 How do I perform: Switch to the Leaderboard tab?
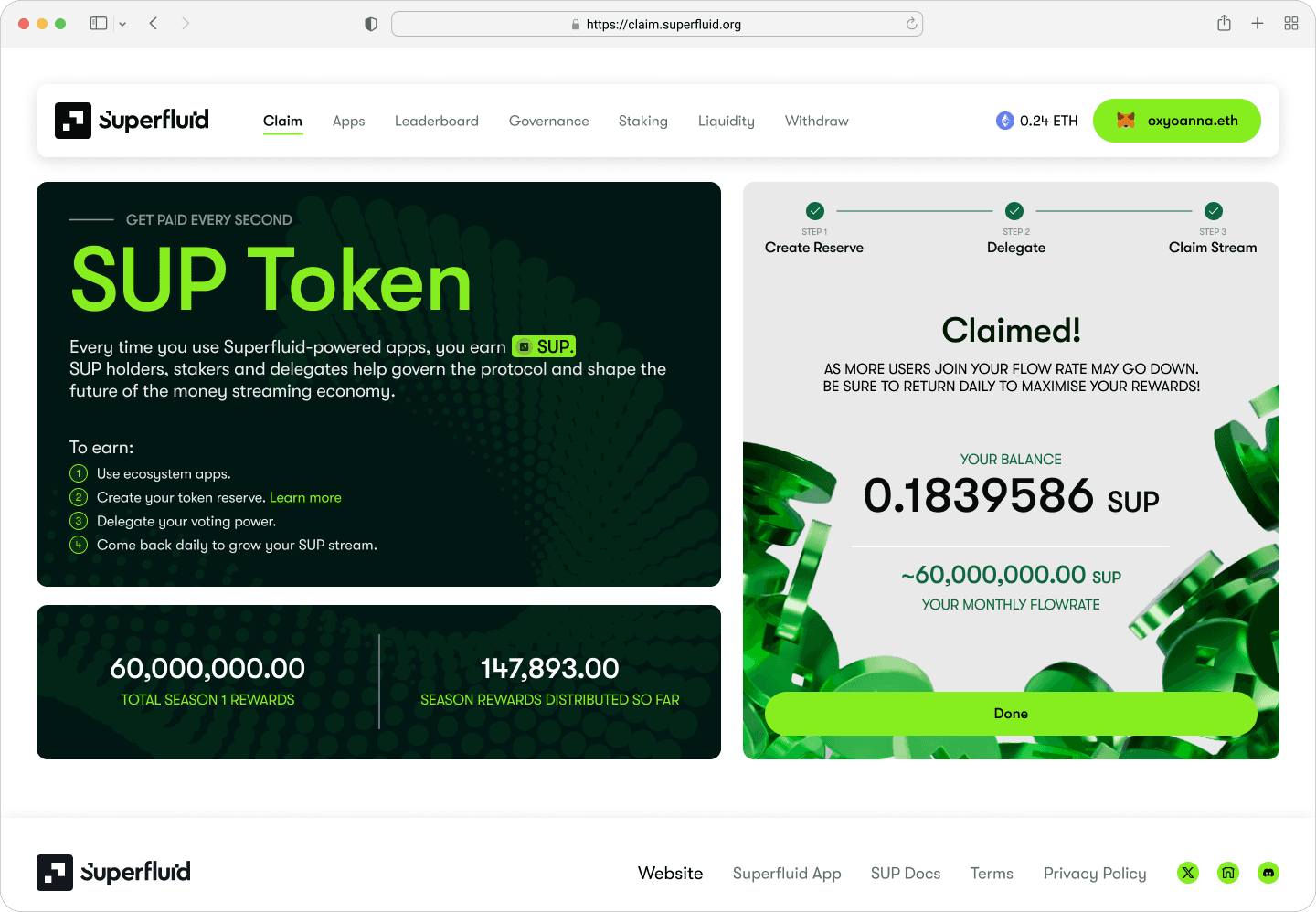coord(437,121)
